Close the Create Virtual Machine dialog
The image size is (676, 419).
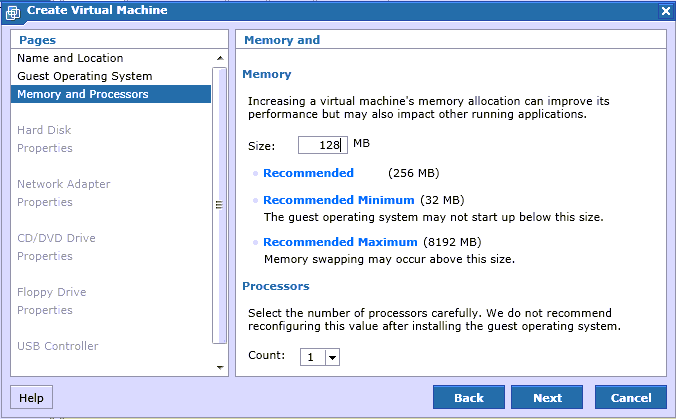click(x=666, y=11)
